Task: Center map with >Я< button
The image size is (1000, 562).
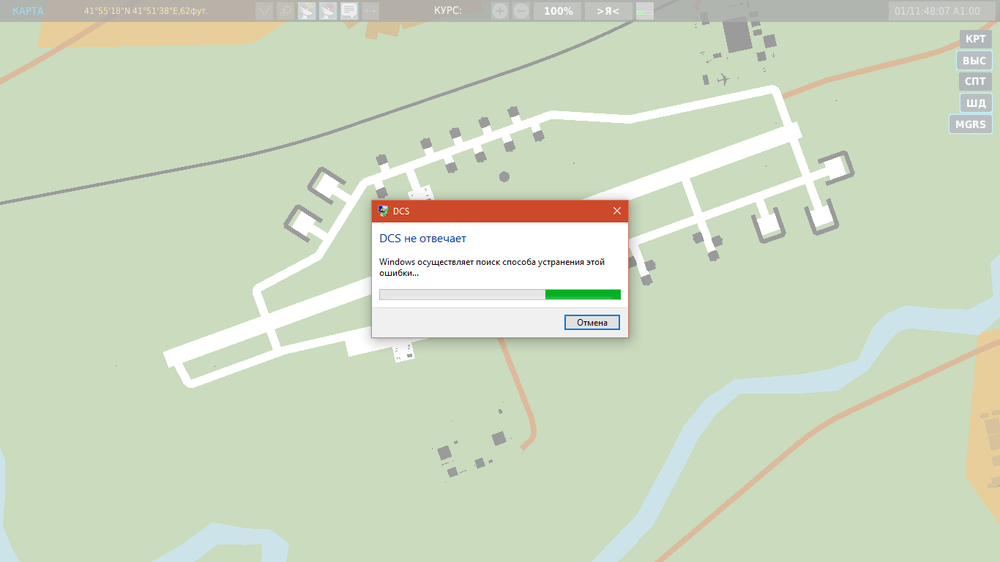Action: pyautogui.click(x=608, y=11)
